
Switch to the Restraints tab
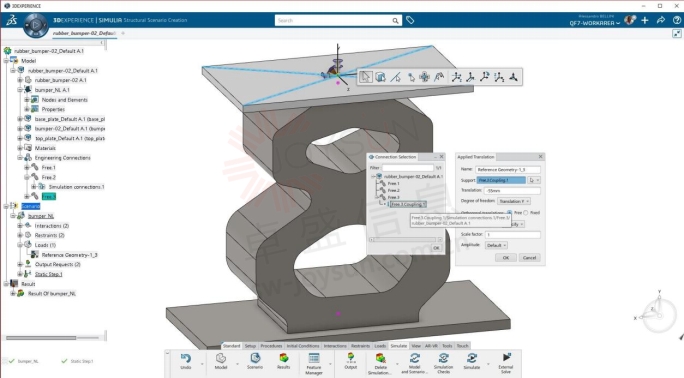[x=360, y=346]
